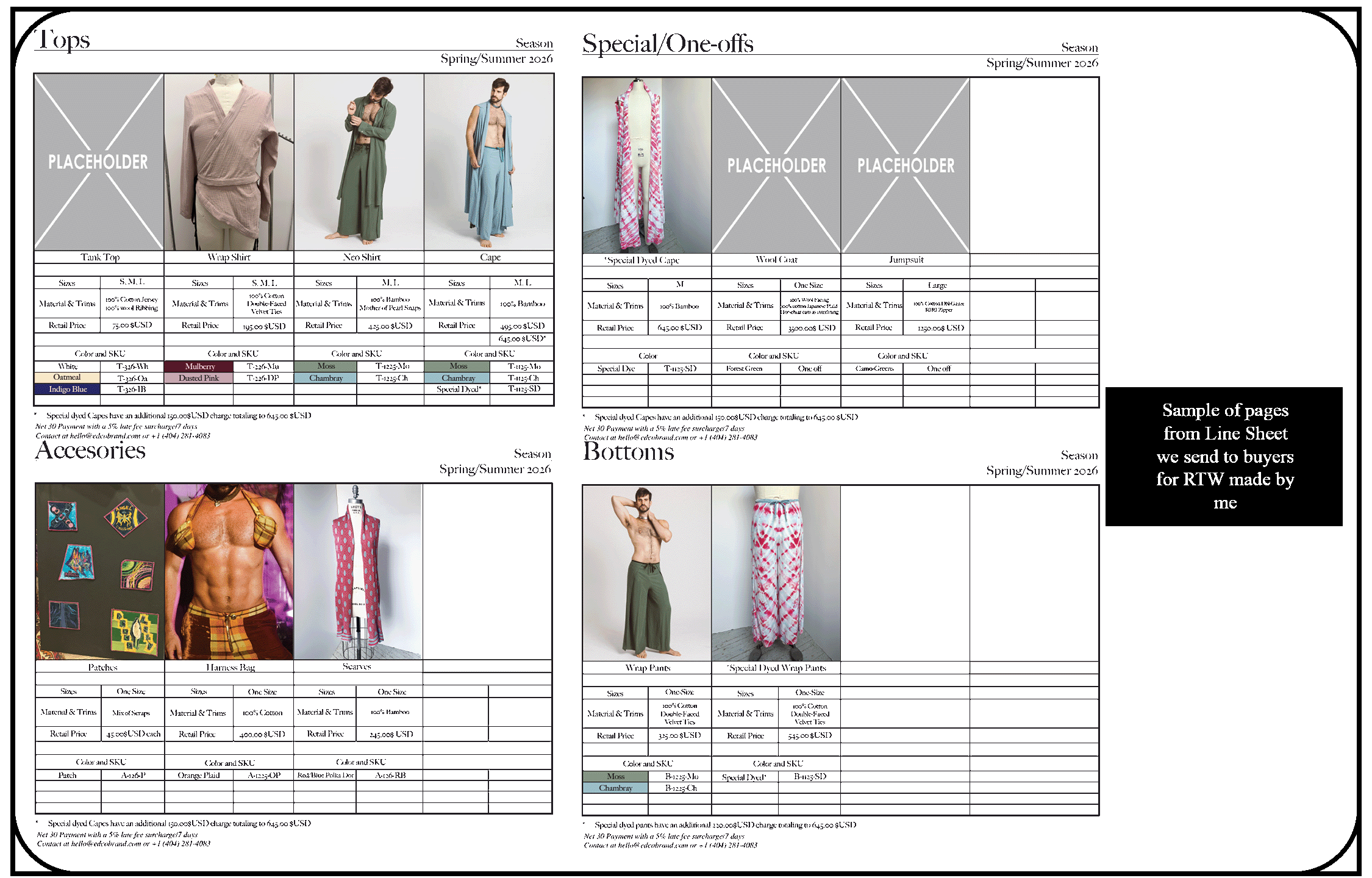Select the Jumpsuit retail price cell
Viewport: 1372px width, 878px height.
pos(940,328)
